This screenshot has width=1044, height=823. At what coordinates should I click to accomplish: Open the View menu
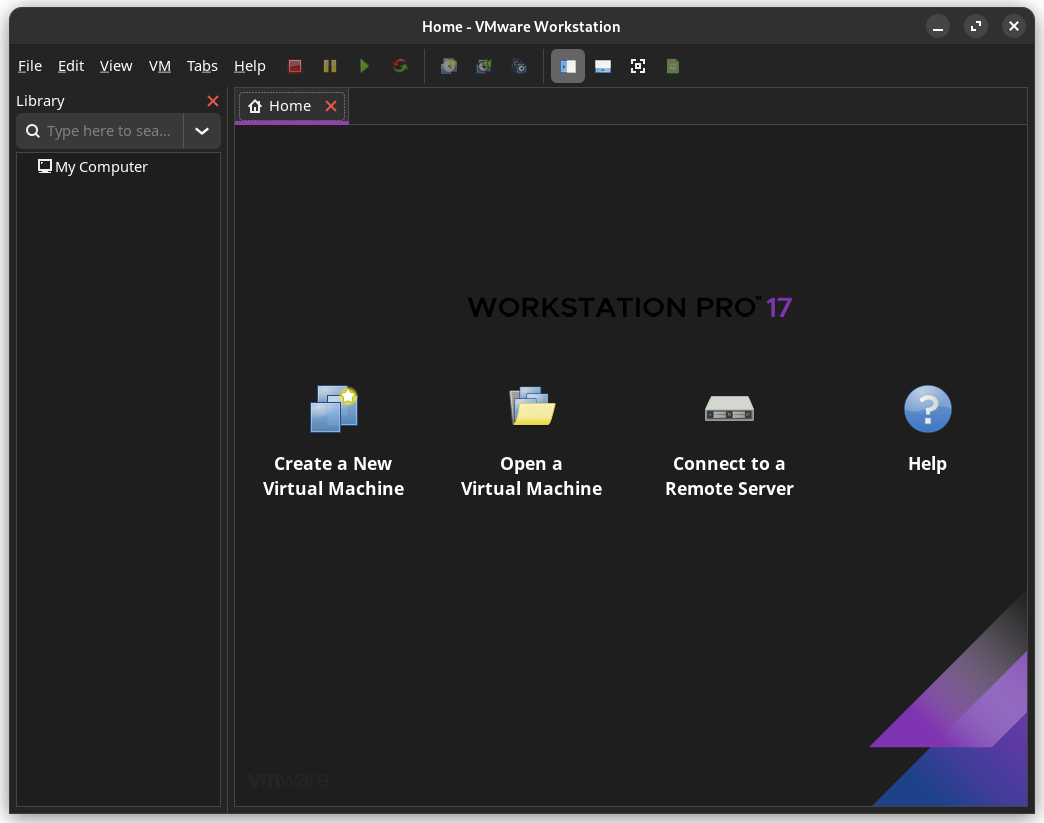point(116,66)
